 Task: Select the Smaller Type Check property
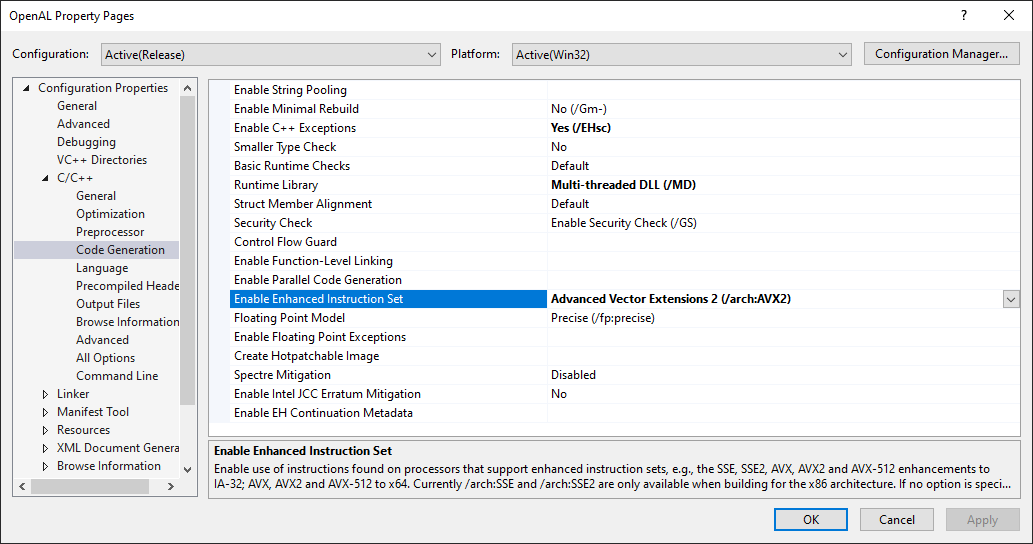tap(285, 147)
